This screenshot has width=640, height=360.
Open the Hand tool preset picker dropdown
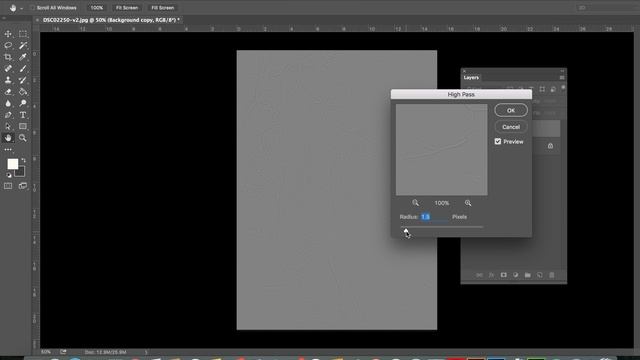pos(22,8)
